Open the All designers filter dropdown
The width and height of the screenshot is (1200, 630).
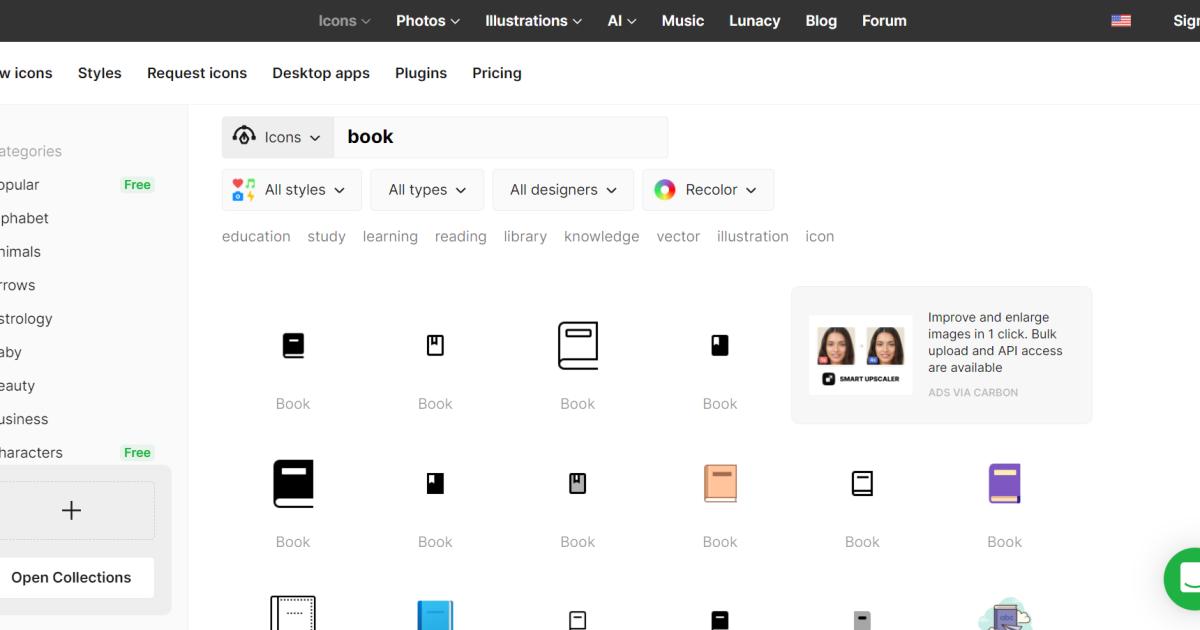coord(563,190)
